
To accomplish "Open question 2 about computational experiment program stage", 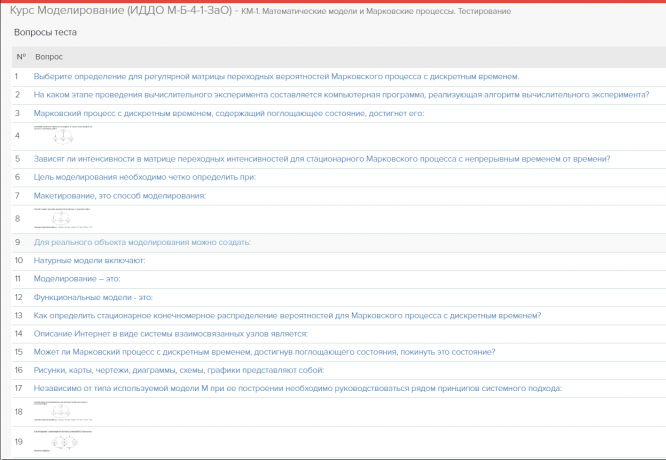I will (x=341, y=95).
